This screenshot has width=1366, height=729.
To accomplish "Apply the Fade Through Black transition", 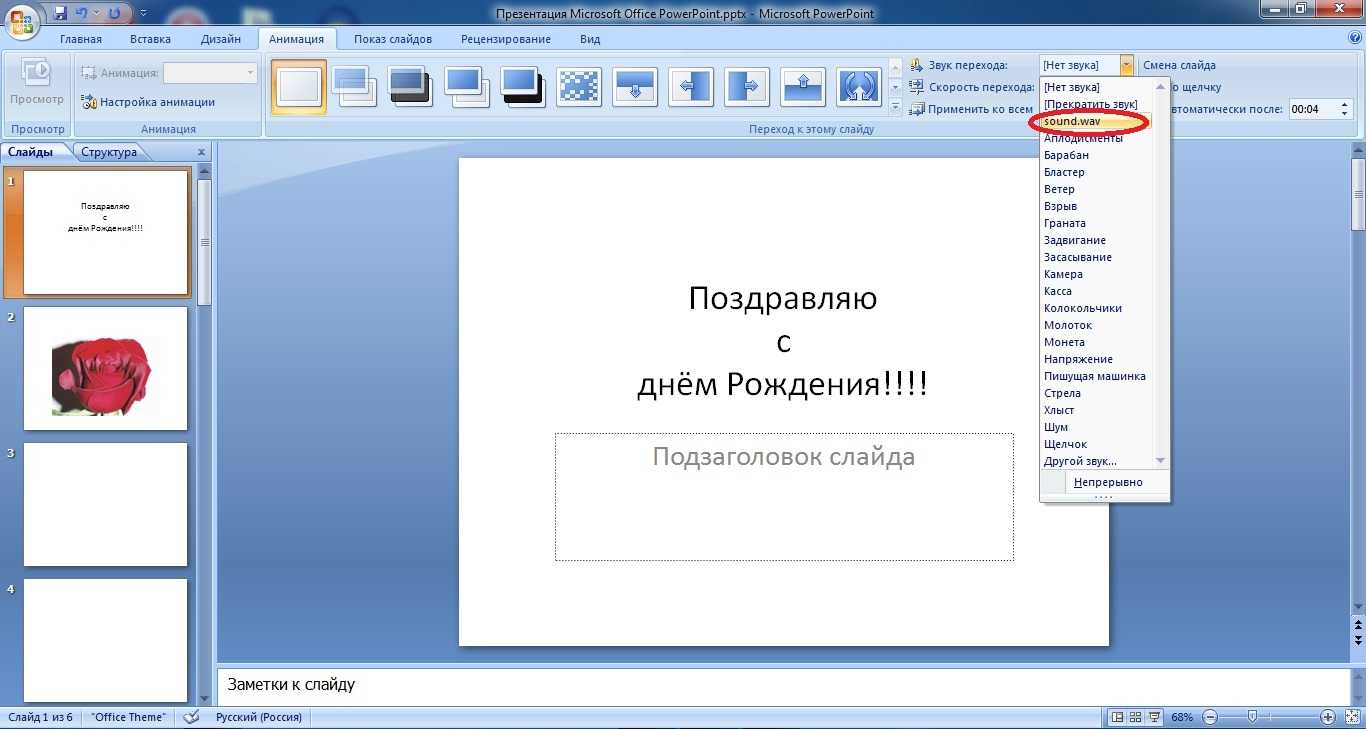I will tap(409, 87).
